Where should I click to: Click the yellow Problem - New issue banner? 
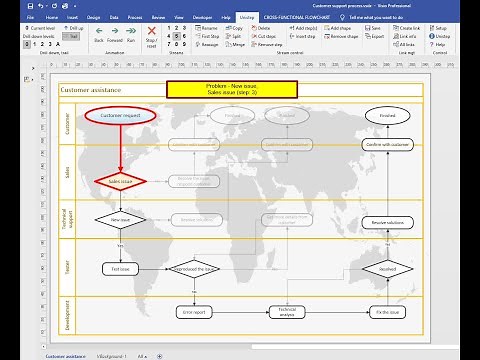pyautogui.click(x=232, y=89)
